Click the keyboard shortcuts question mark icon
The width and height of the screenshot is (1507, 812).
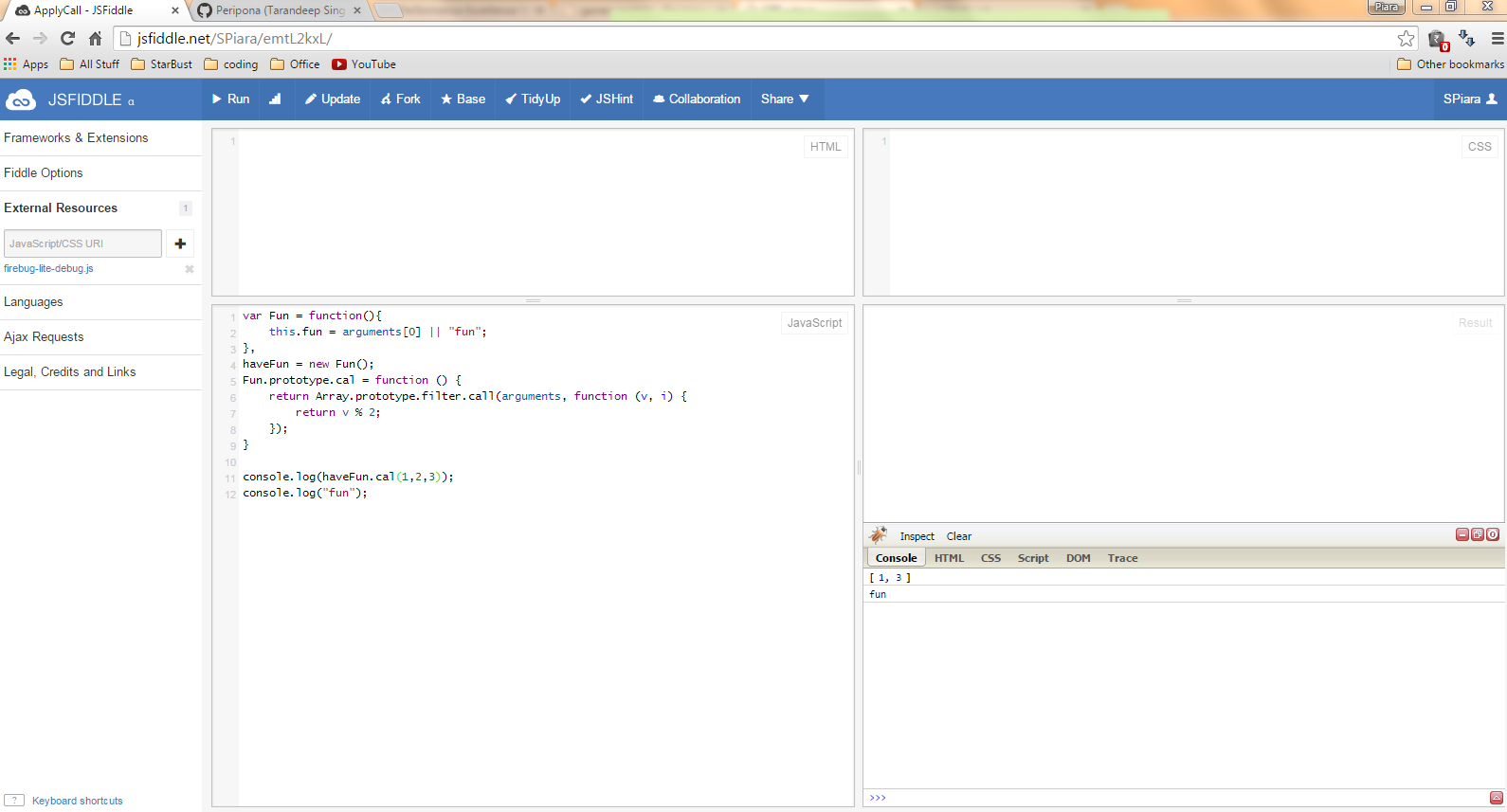click(x=13, y=801)
